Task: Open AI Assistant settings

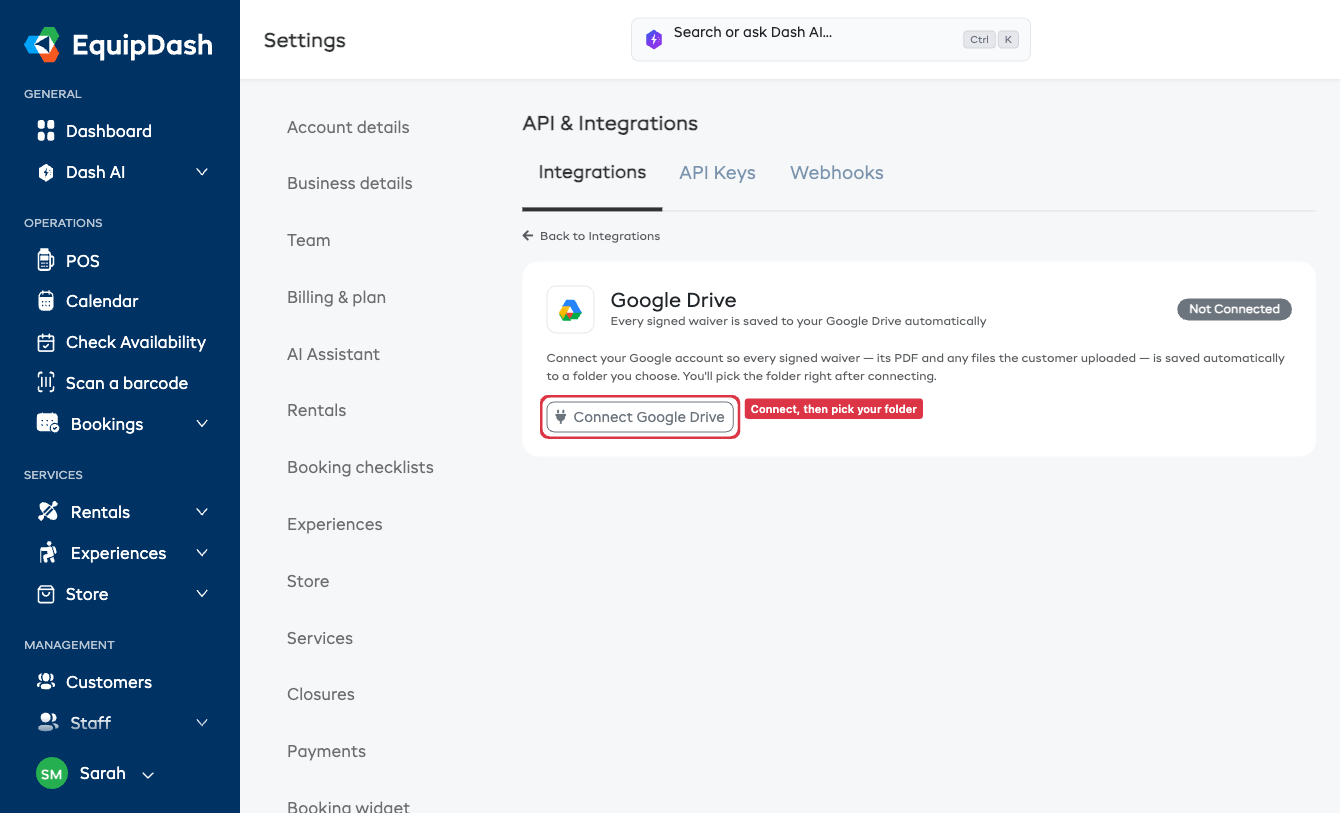Action: (x=333, y=354)
